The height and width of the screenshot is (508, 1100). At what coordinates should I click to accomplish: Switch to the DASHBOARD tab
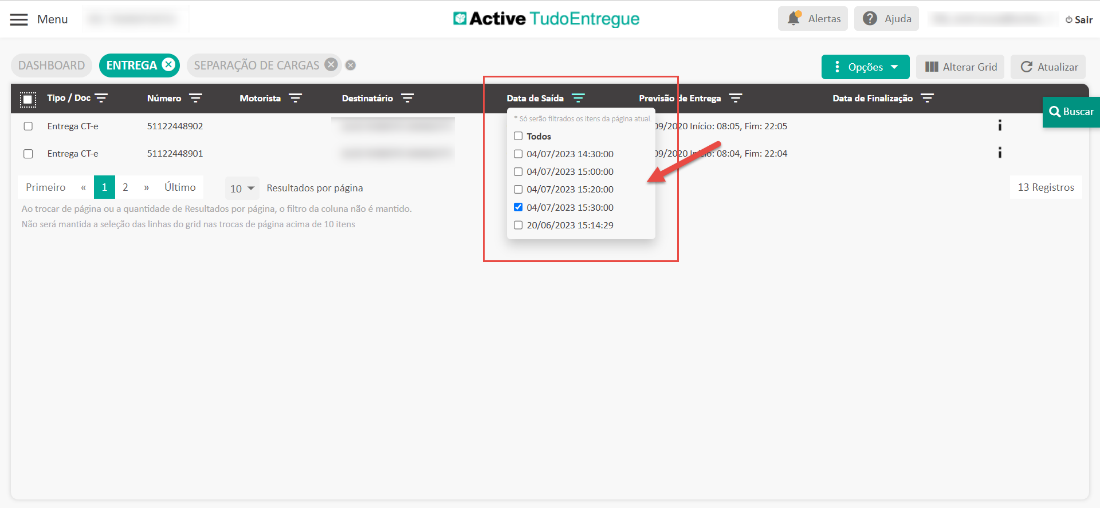point(51,65)
